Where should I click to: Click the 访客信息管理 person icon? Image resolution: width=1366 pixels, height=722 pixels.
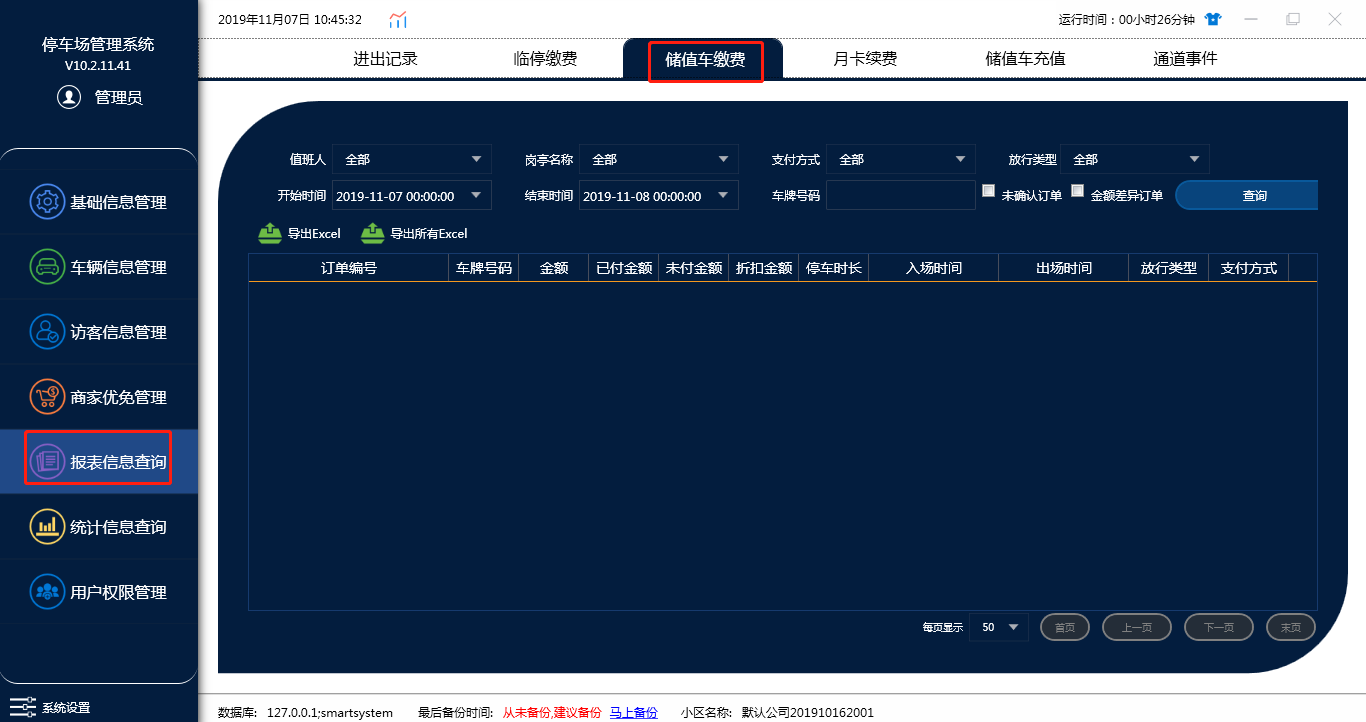(x=47, y=332)
